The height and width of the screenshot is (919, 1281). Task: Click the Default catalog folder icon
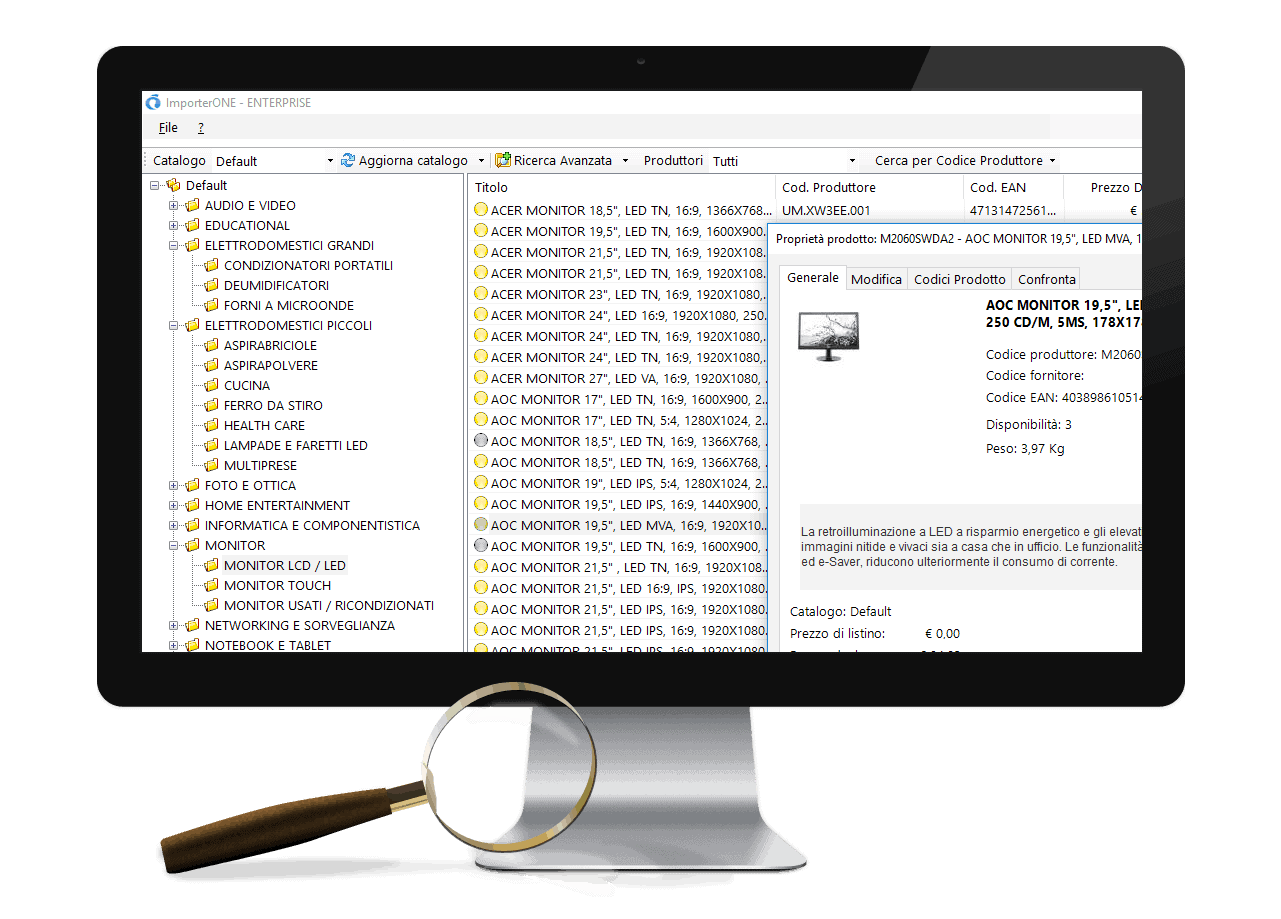coord(173,185)
